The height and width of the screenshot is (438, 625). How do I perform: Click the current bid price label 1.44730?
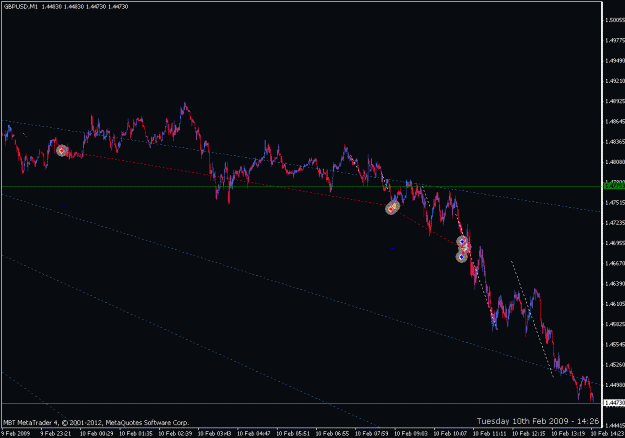click(614, 403)
